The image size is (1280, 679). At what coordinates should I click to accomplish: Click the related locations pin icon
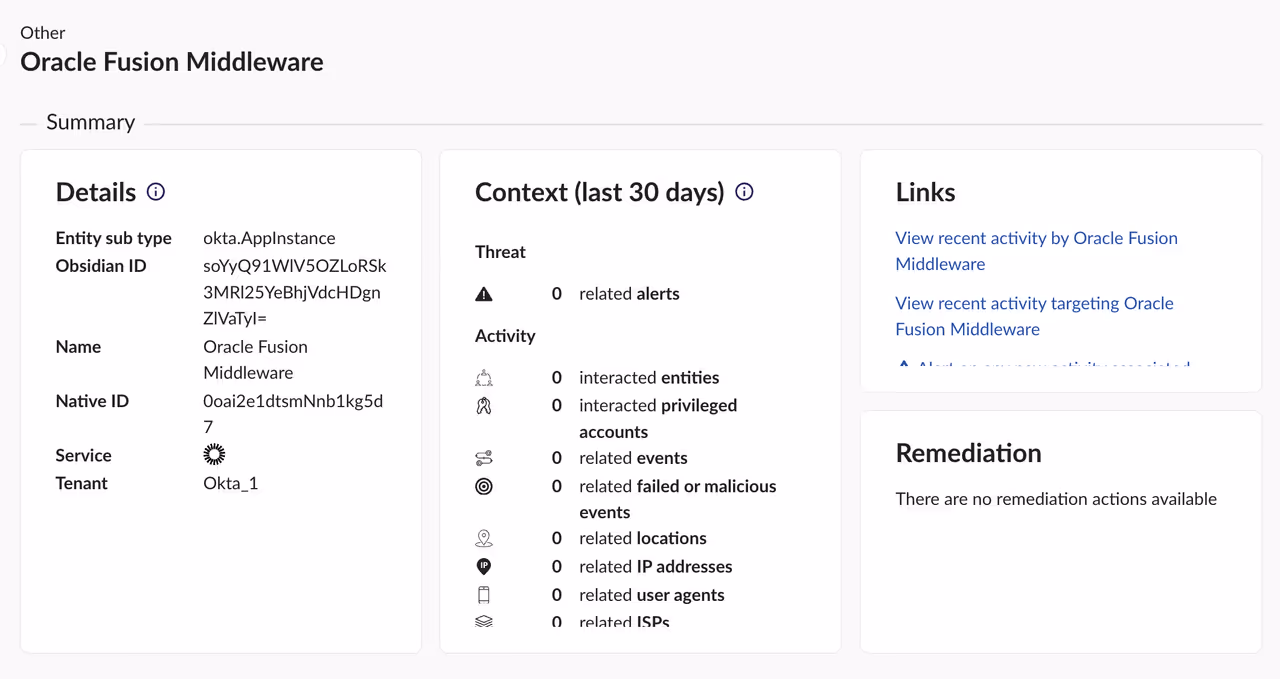[x=484, y=539]
